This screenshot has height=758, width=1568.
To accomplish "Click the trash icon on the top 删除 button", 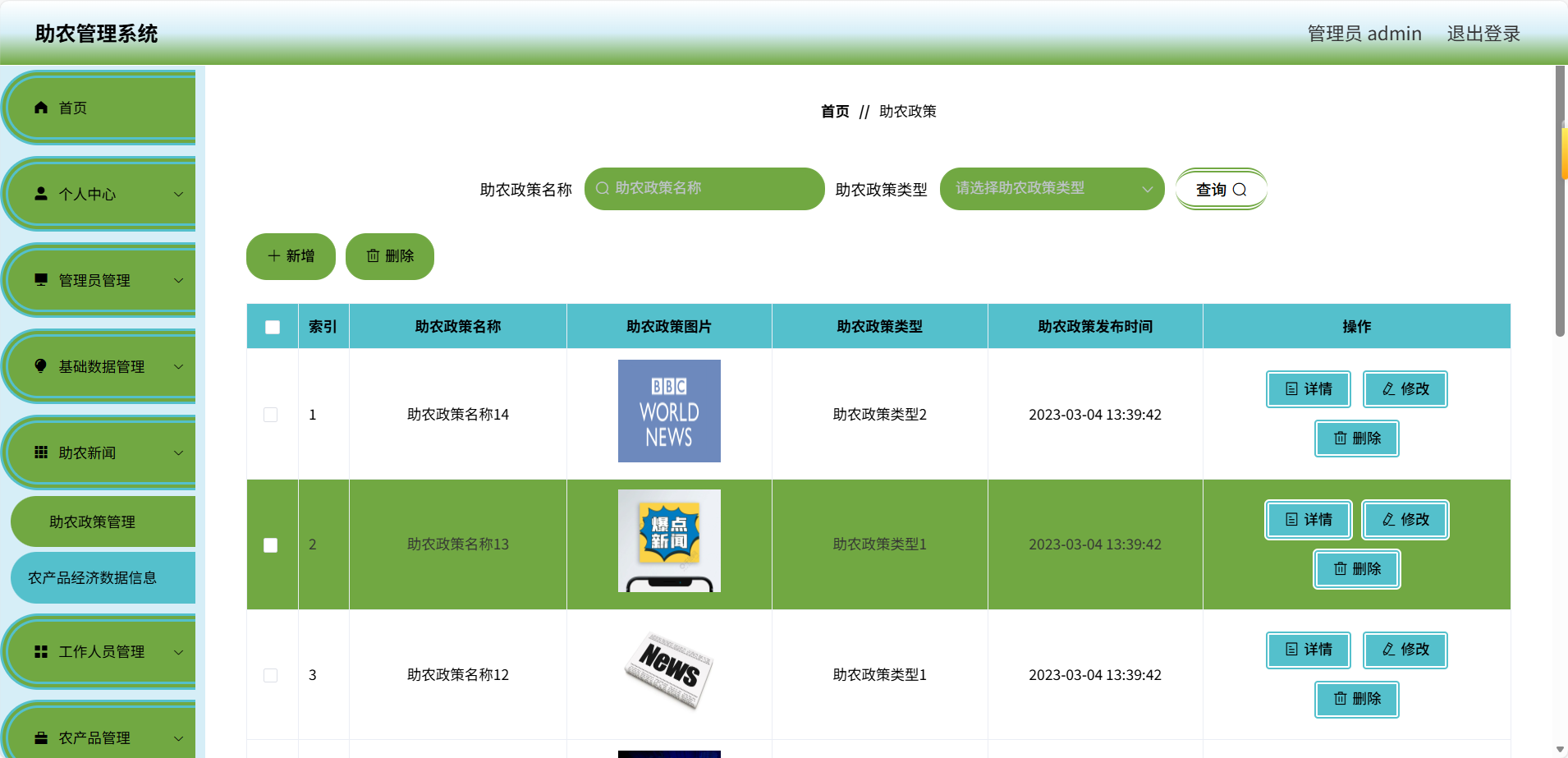I will click(x=373, y=256).
